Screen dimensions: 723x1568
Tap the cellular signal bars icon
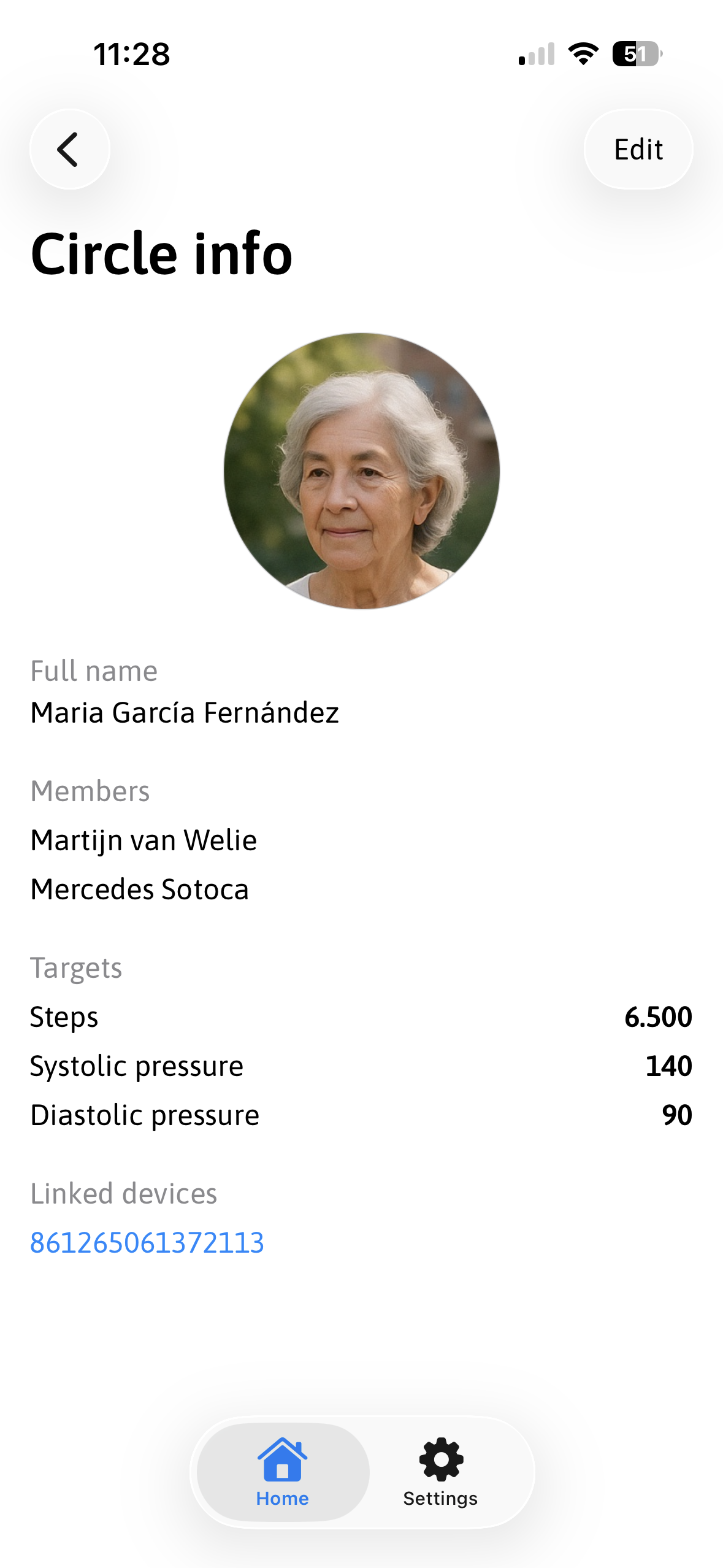tap(537, 54)
